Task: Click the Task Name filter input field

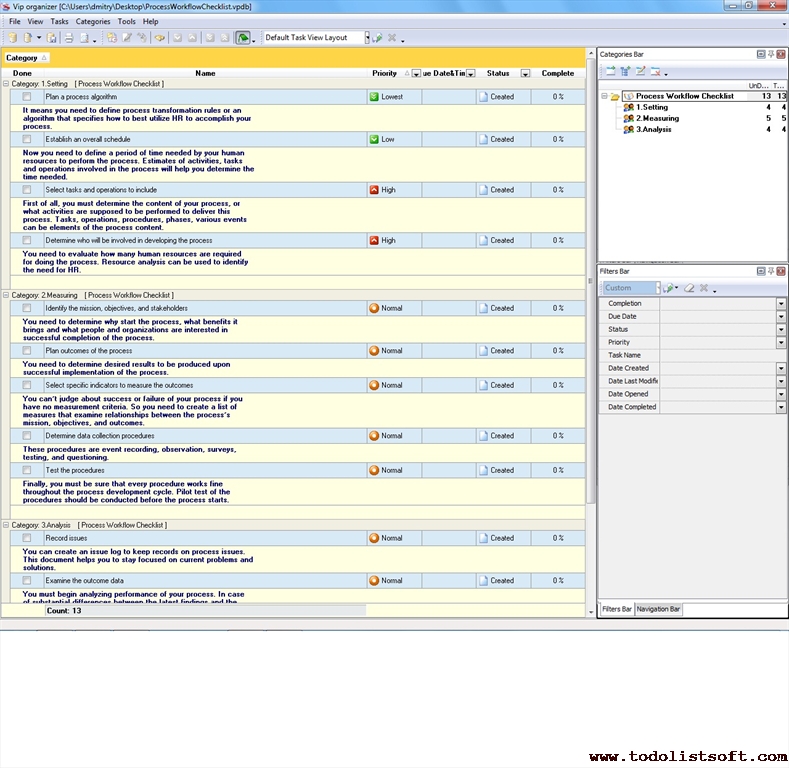Action: click(717, 355)
